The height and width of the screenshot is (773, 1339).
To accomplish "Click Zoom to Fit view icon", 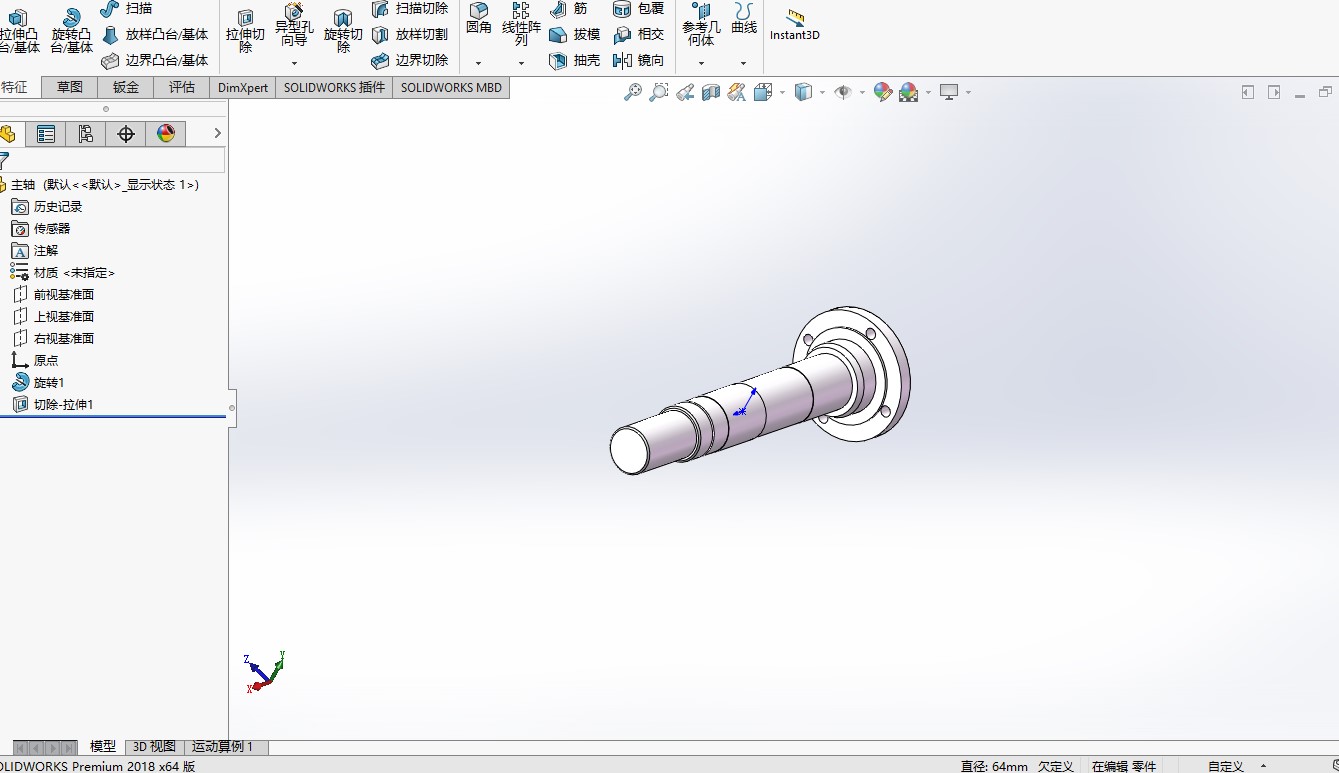I will pos(633,92).
